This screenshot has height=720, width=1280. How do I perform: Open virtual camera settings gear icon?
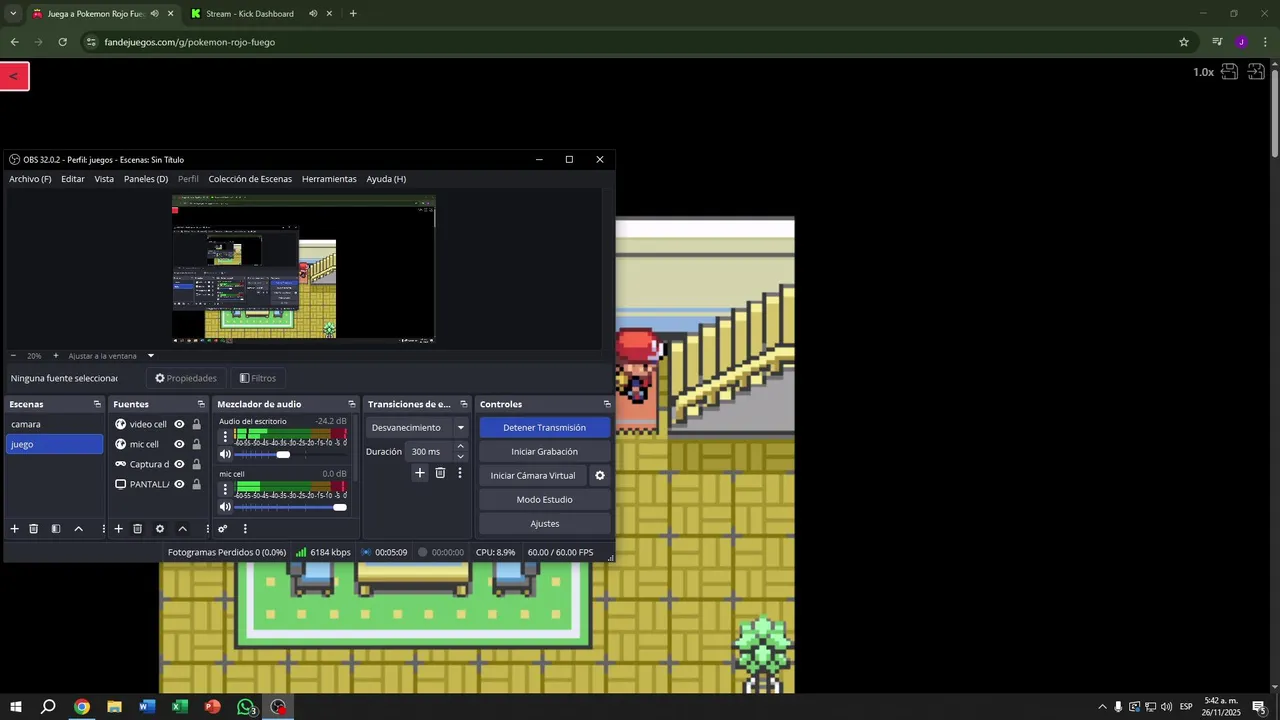600,476
